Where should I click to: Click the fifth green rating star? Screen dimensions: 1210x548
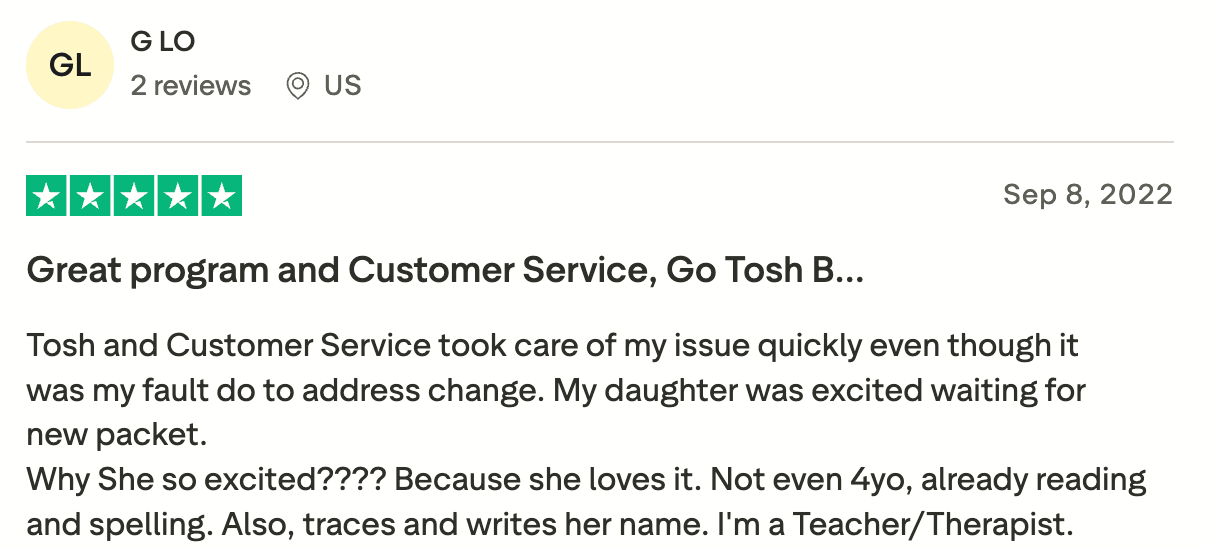click(221, 197)
